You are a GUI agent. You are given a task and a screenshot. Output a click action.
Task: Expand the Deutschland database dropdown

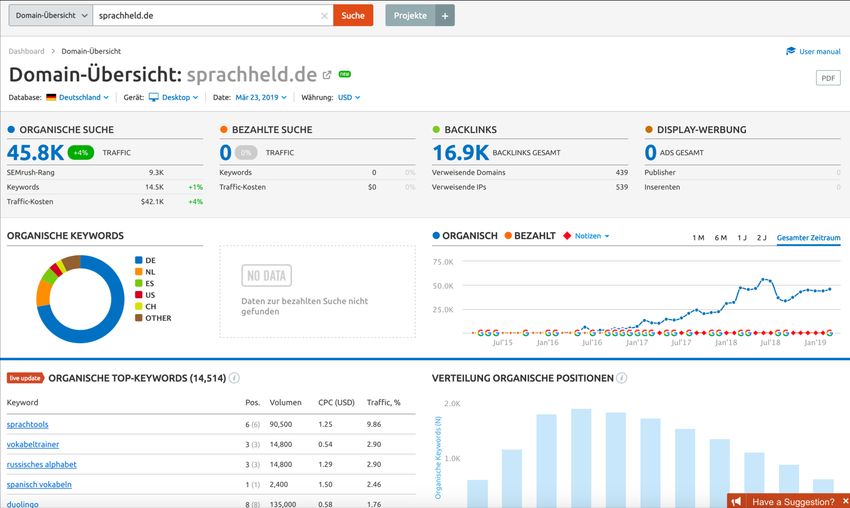[84, 98]
